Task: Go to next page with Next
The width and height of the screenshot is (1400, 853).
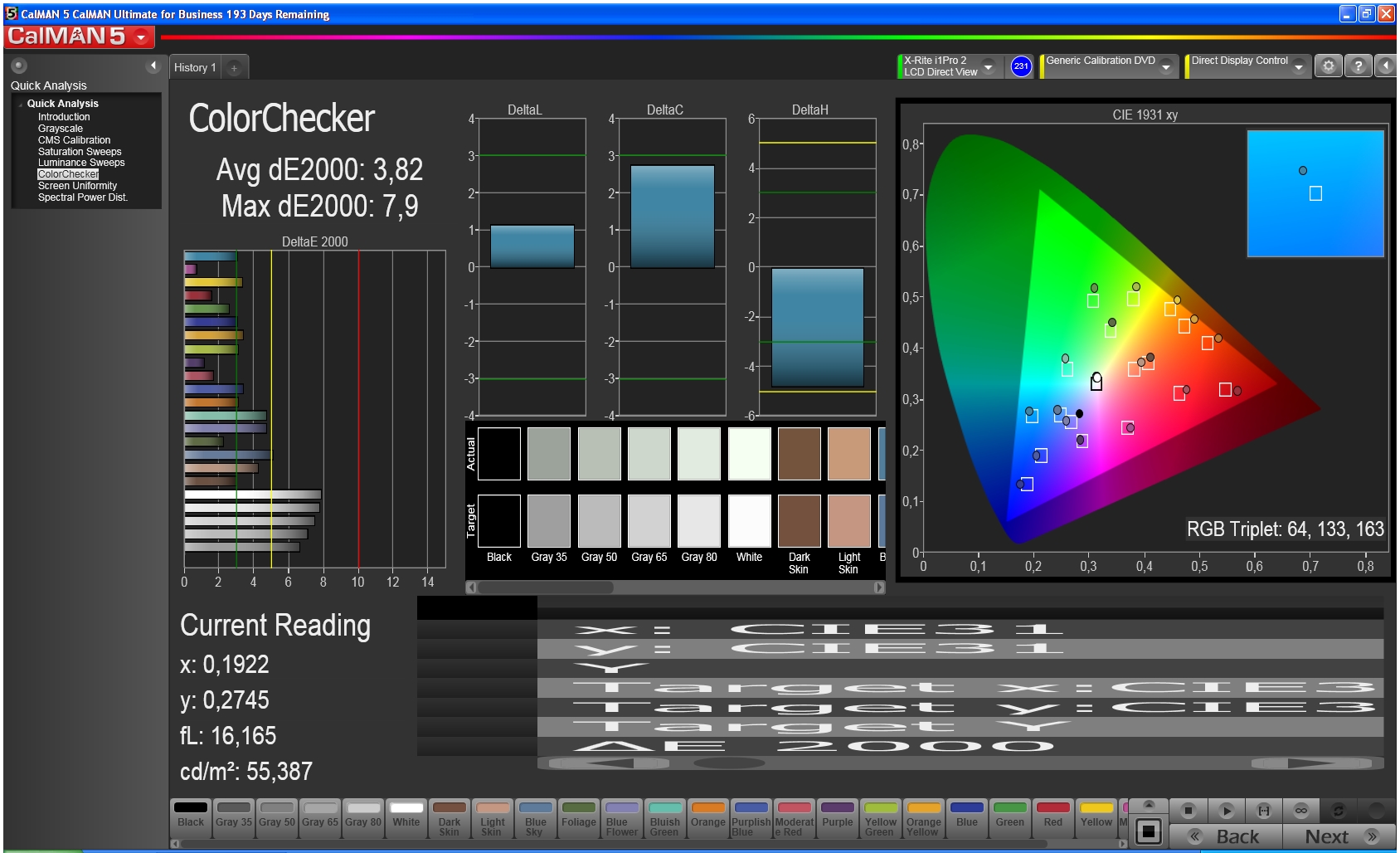Action: pyautogui.click(x=1339, y=836)
